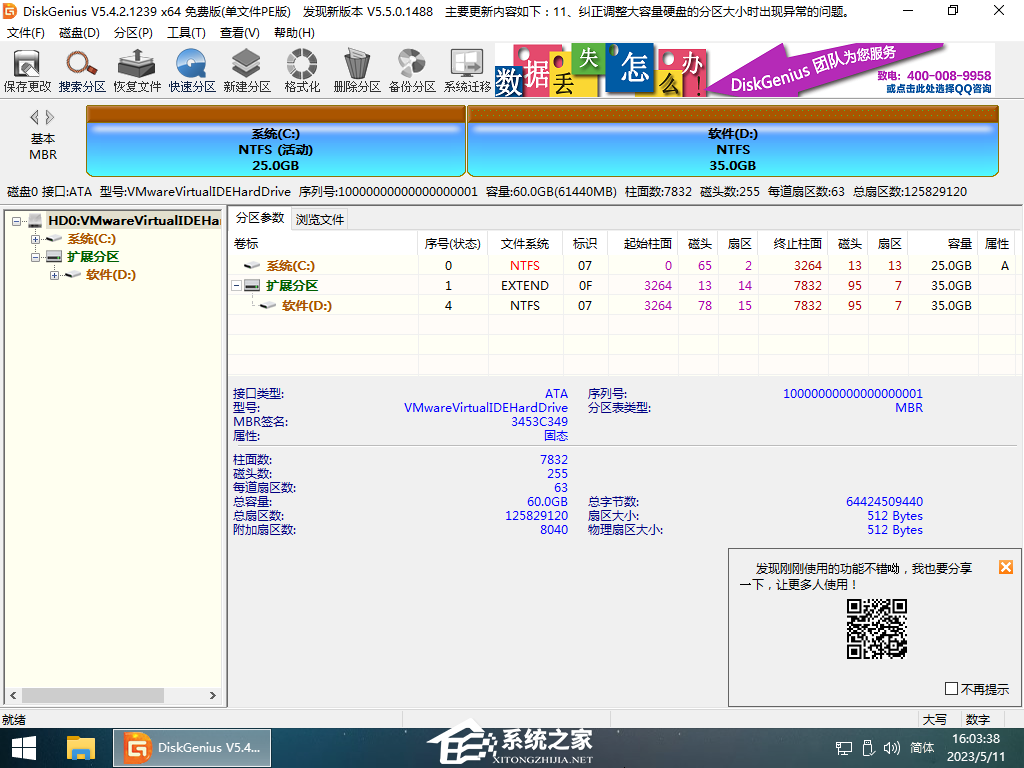Viewport: 1024px width, 768px height.
Task: Open File Explorer from the taskbar
Action: click(80, 748)
